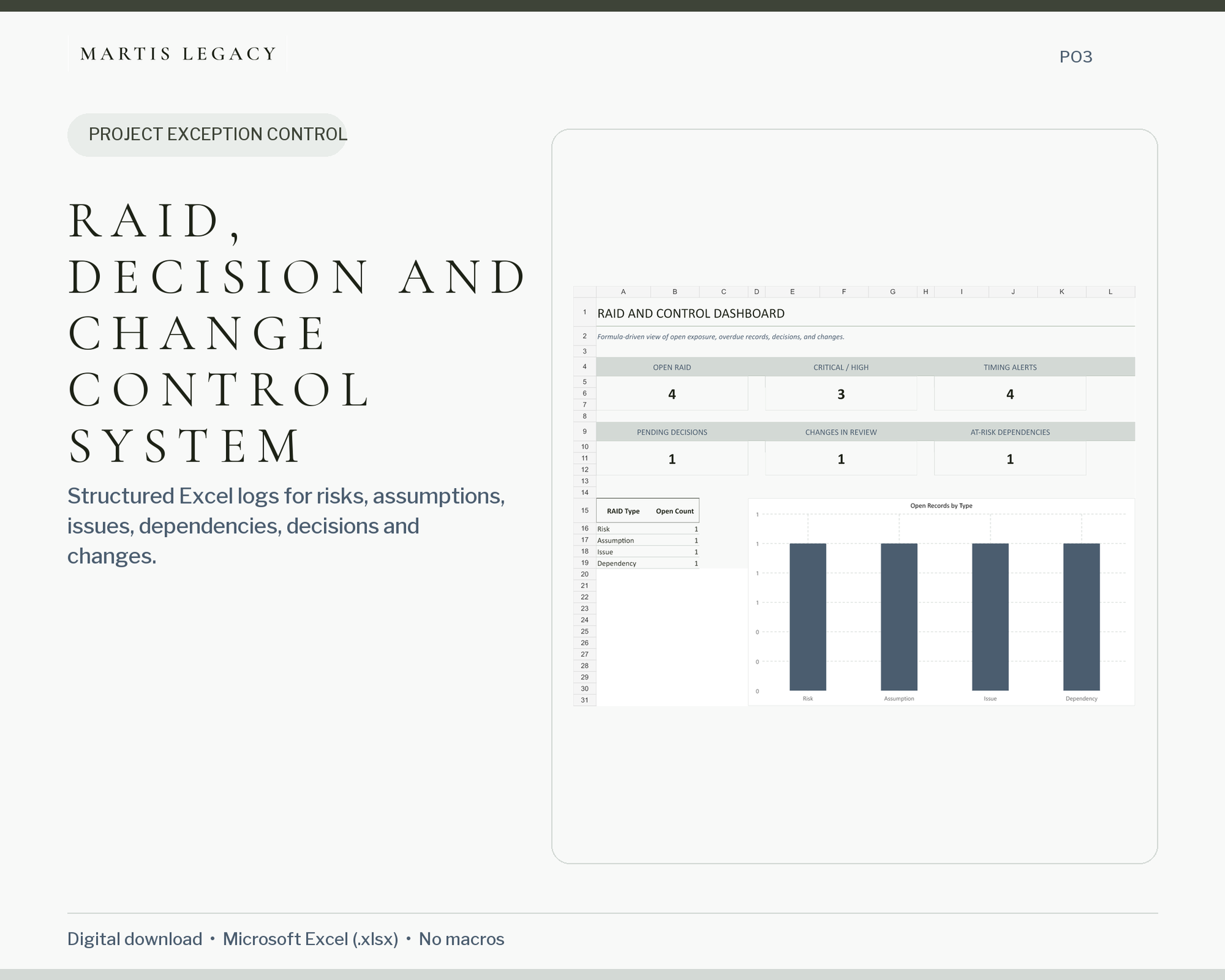Select column L header
The width and height of the screenshot is (1225, 980).
[1110, 292]
